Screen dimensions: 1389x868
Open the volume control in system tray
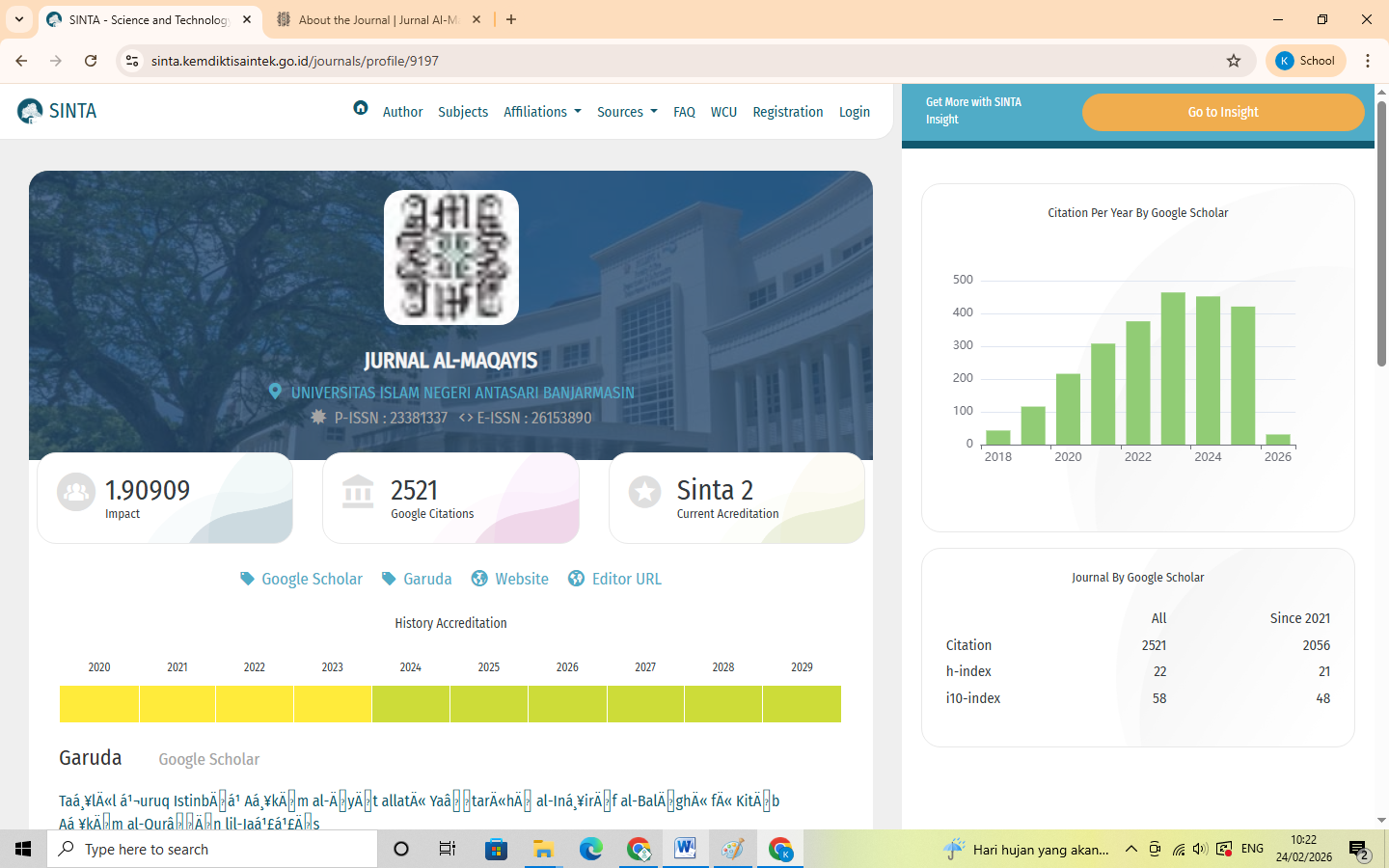coord(1200,849)
